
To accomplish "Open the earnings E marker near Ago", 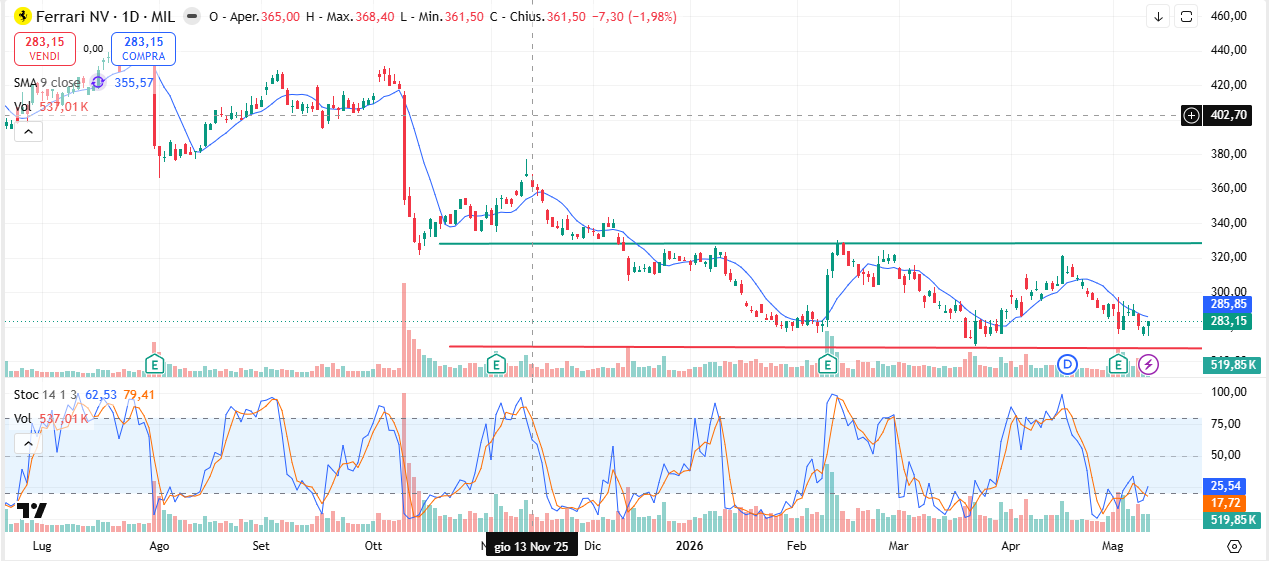I will pyautogui.click(x=154, y=362).
